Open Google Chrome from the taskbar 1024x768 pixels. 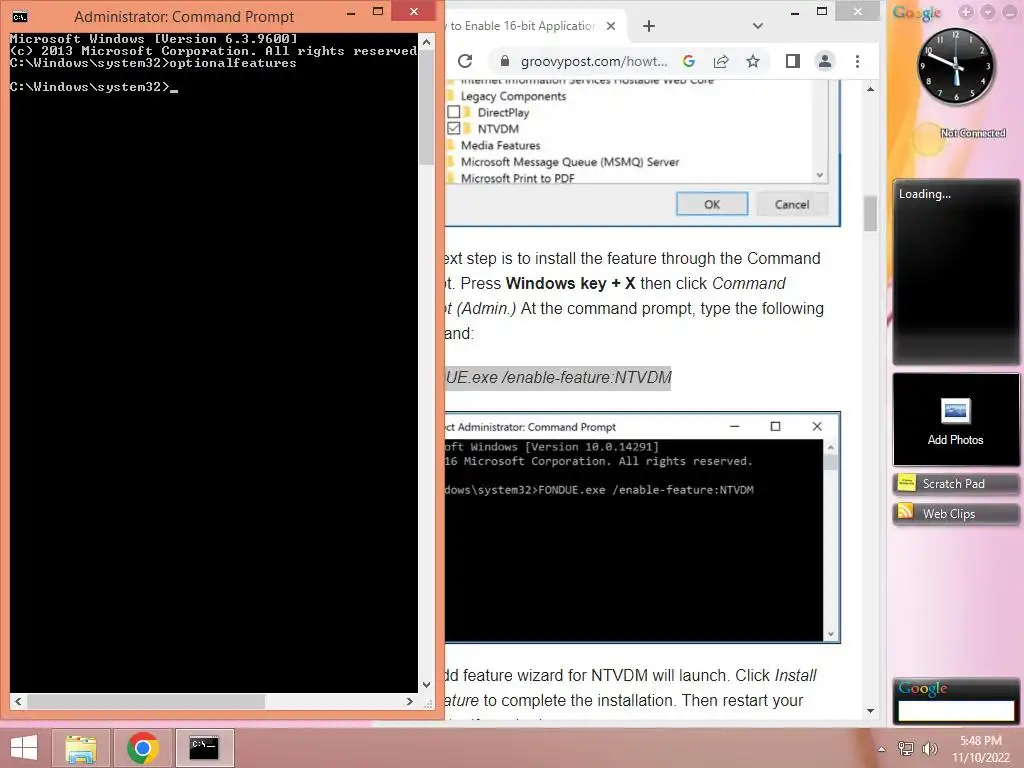coord(143,748)
